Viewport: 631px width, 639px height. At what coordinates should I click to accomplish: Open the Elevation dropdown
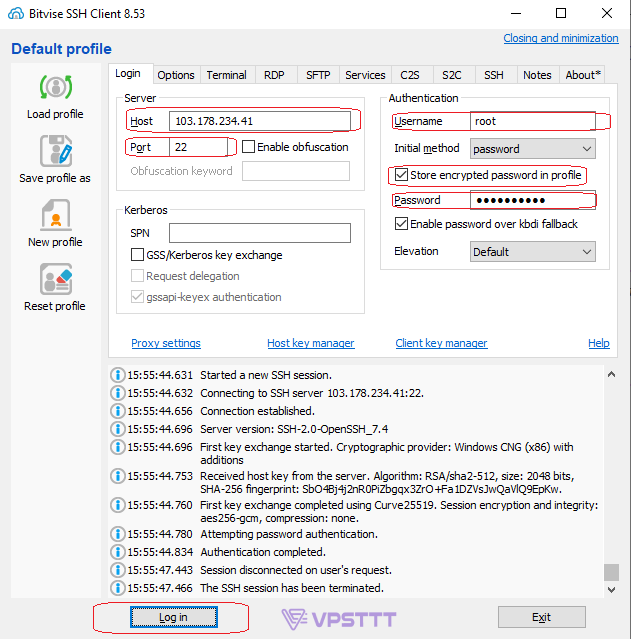[532, 252]
